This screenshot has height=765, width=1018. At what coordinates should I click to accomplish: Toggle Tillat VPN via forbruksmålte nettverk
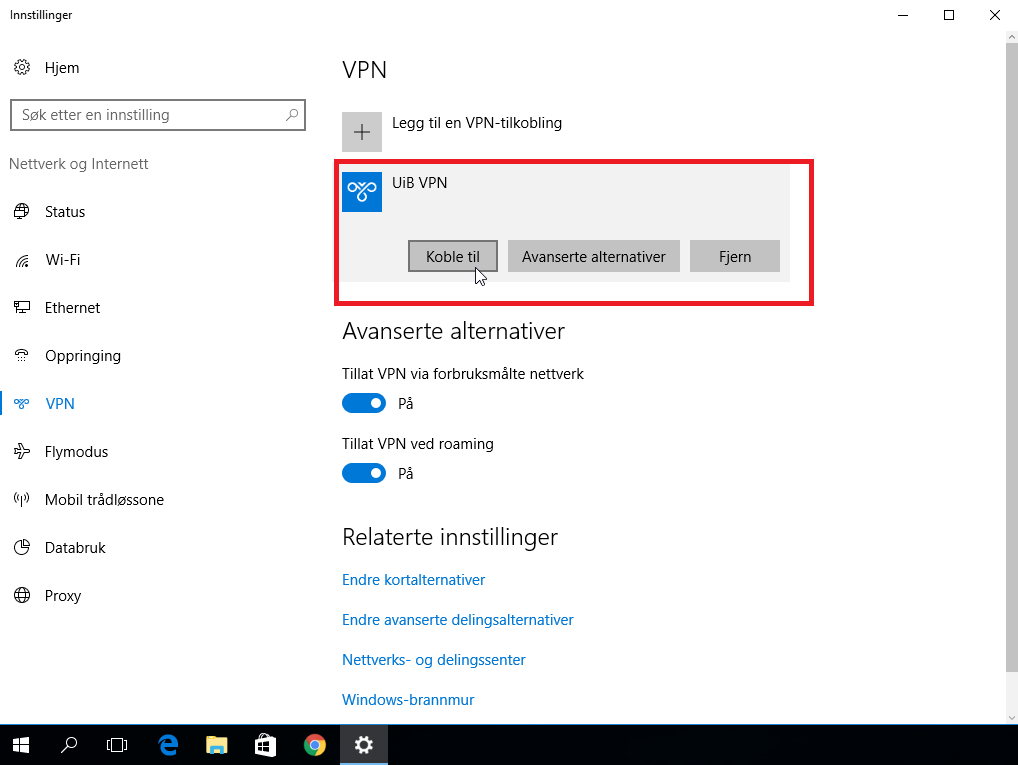[x=364, y=403]
